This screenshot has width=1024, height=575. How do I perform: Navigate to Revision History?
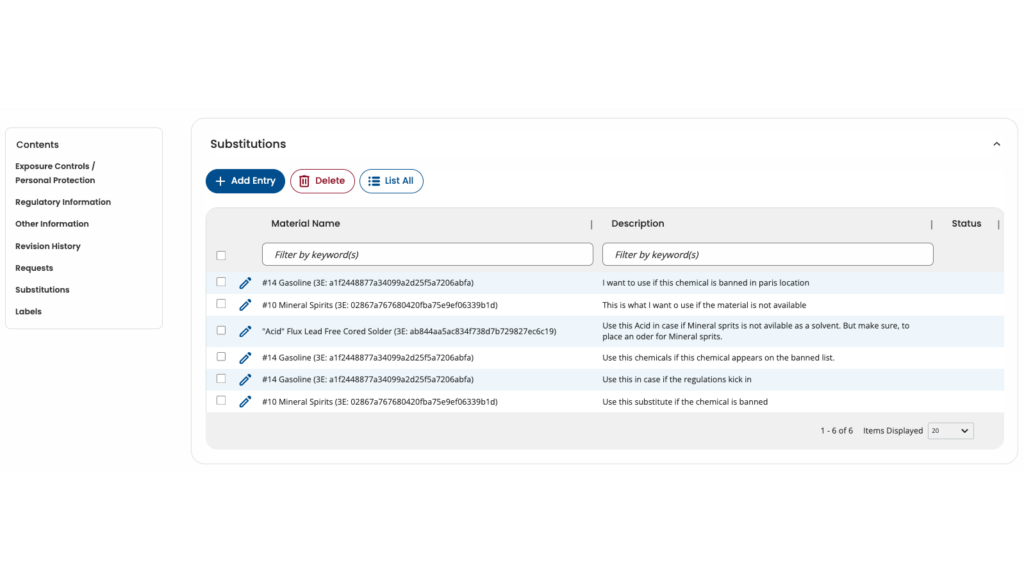coord(48,246)
